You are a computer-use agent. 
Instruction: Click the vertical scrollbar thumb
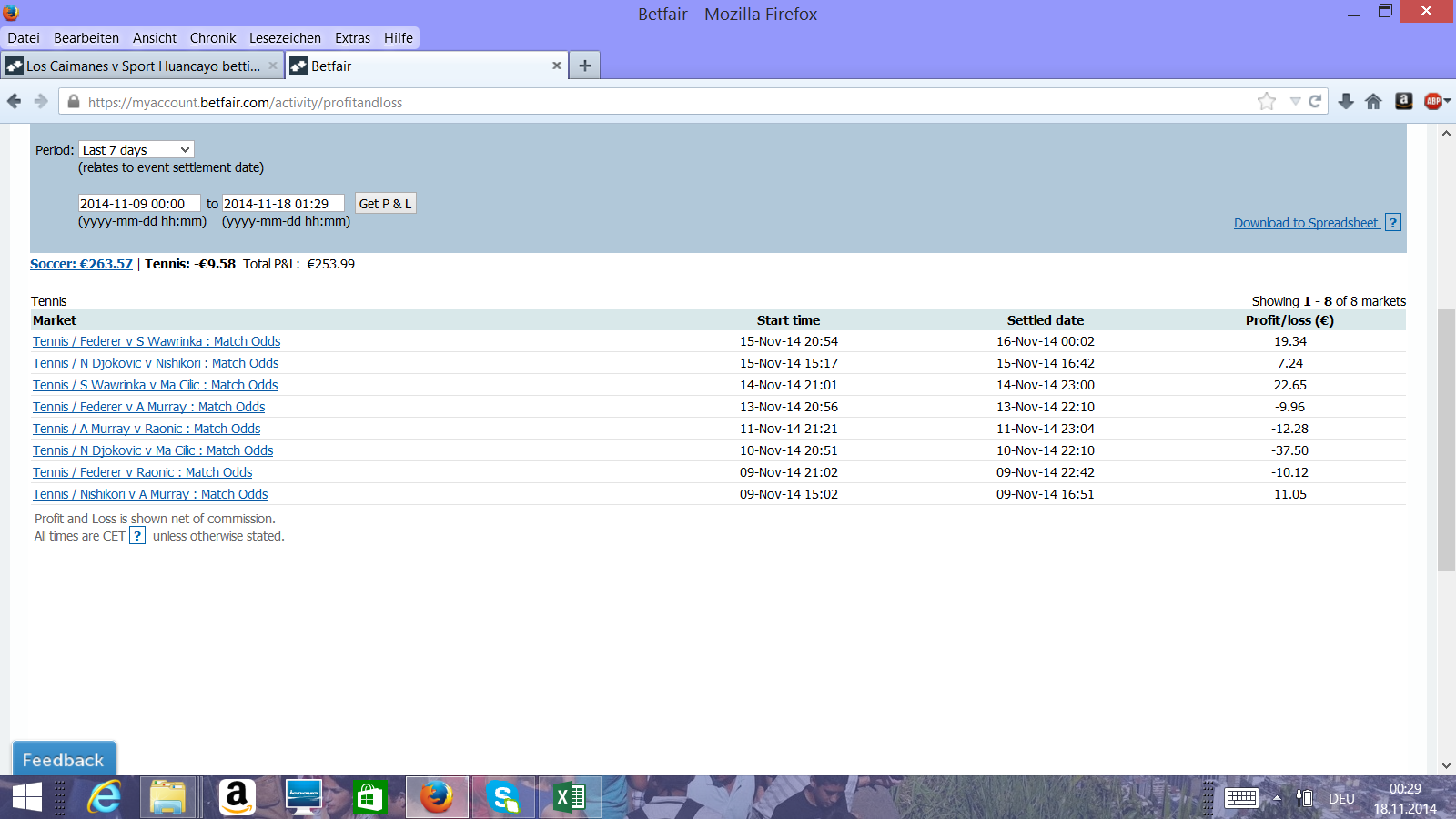(x=1446, y=440)
